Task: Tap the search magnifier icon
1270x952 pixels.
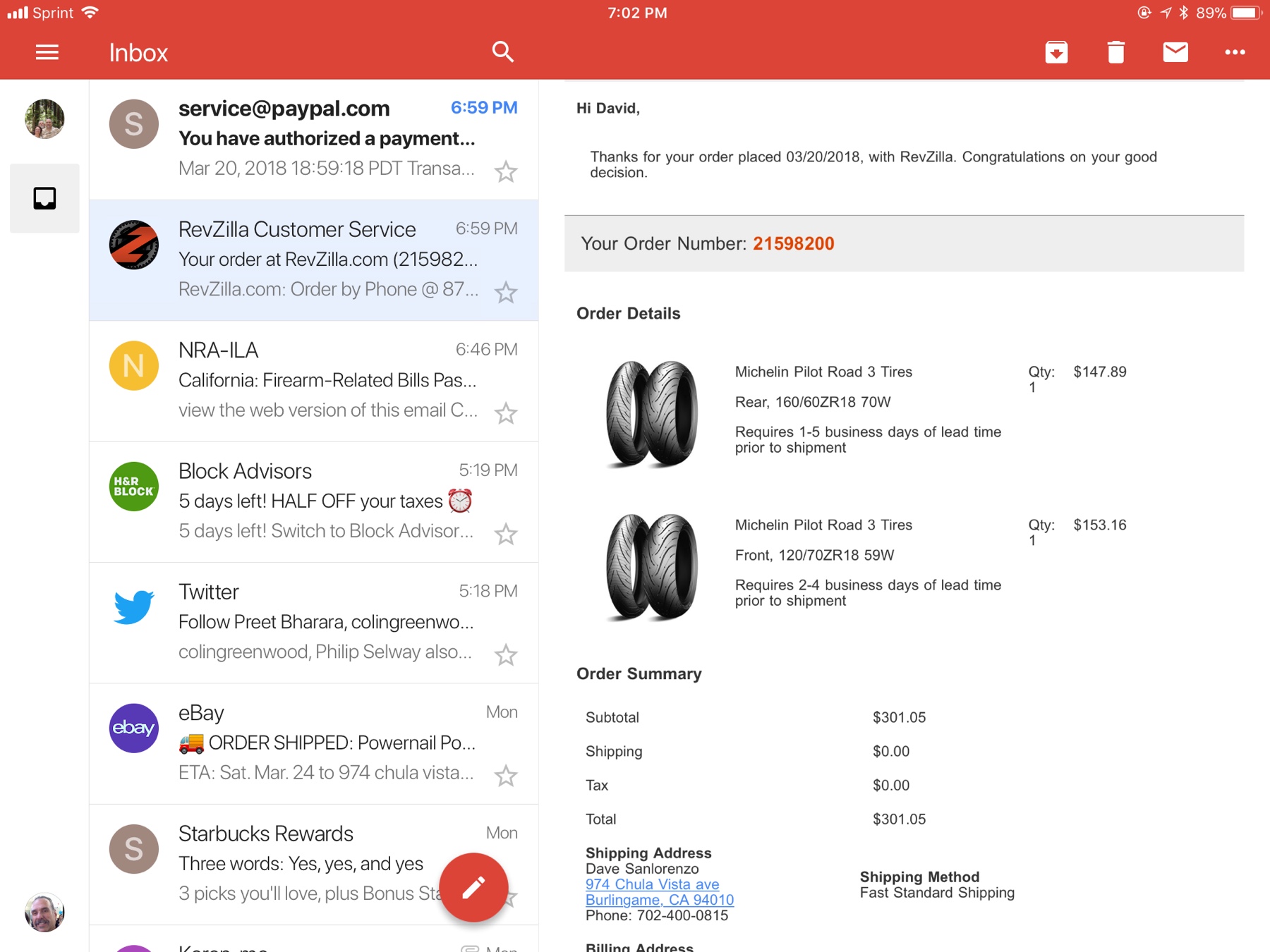Action: coord(502,52)
